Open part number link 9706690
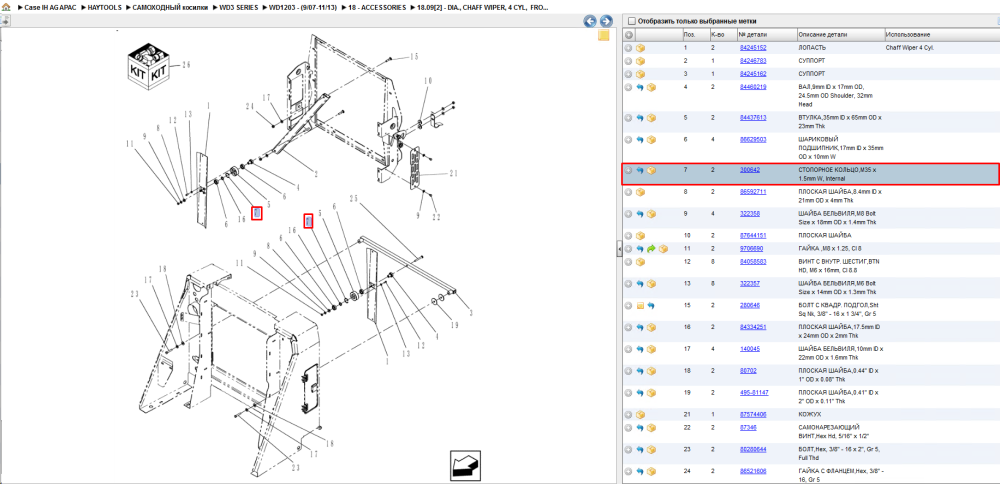The height and width of the screenshot is (484, 1000). 751,249
